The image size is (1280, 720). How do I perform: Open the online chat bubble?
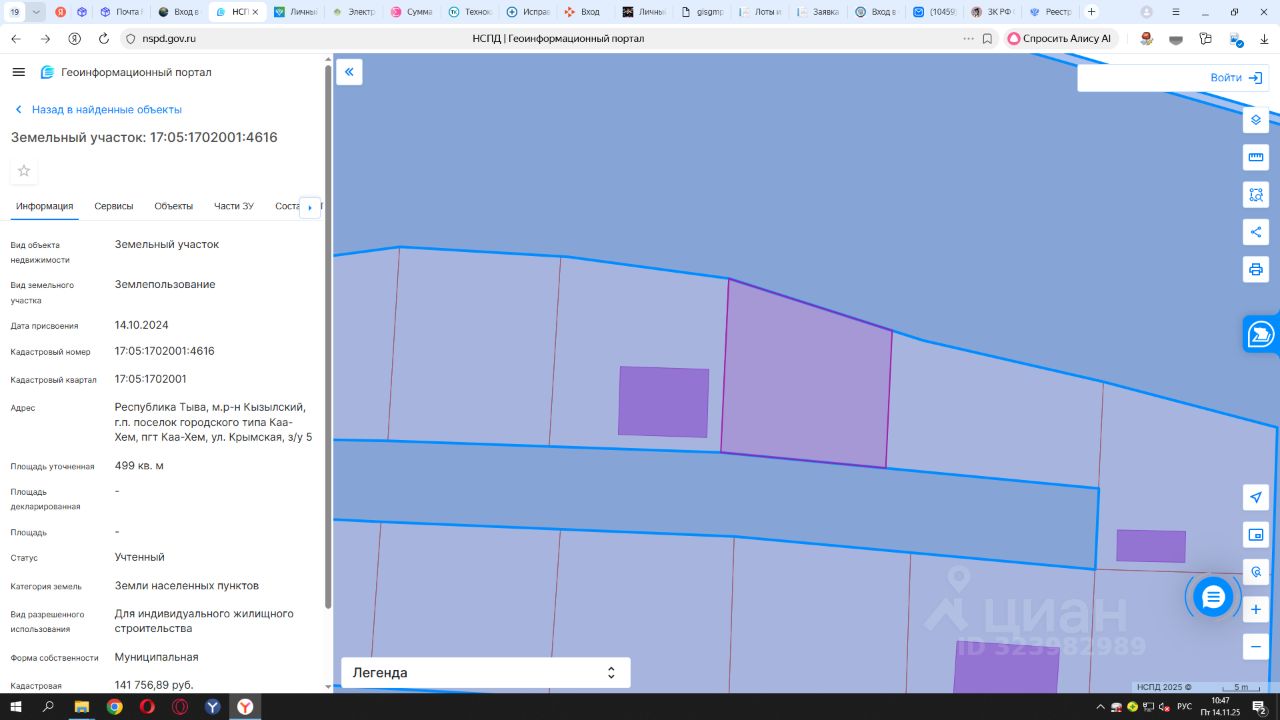pyautogui.click(x=1213, y=597)
